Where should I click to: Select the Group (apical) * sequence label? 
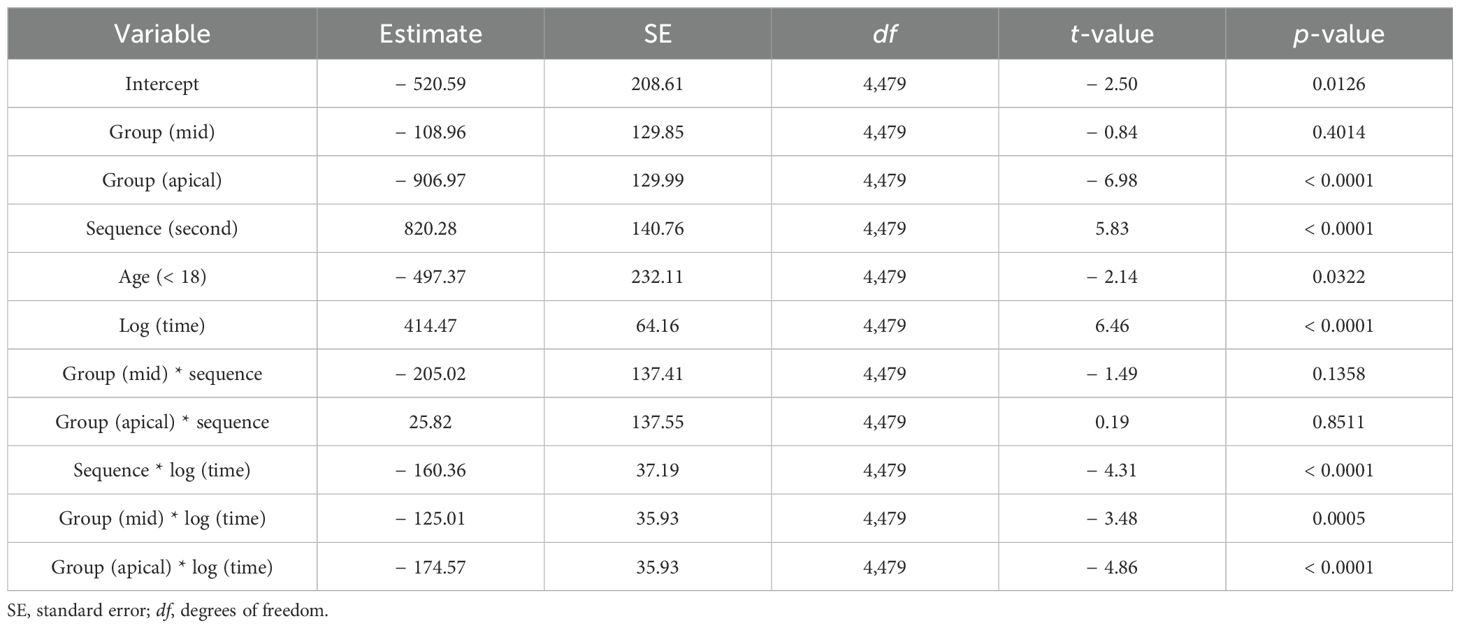tap(162, 422)
